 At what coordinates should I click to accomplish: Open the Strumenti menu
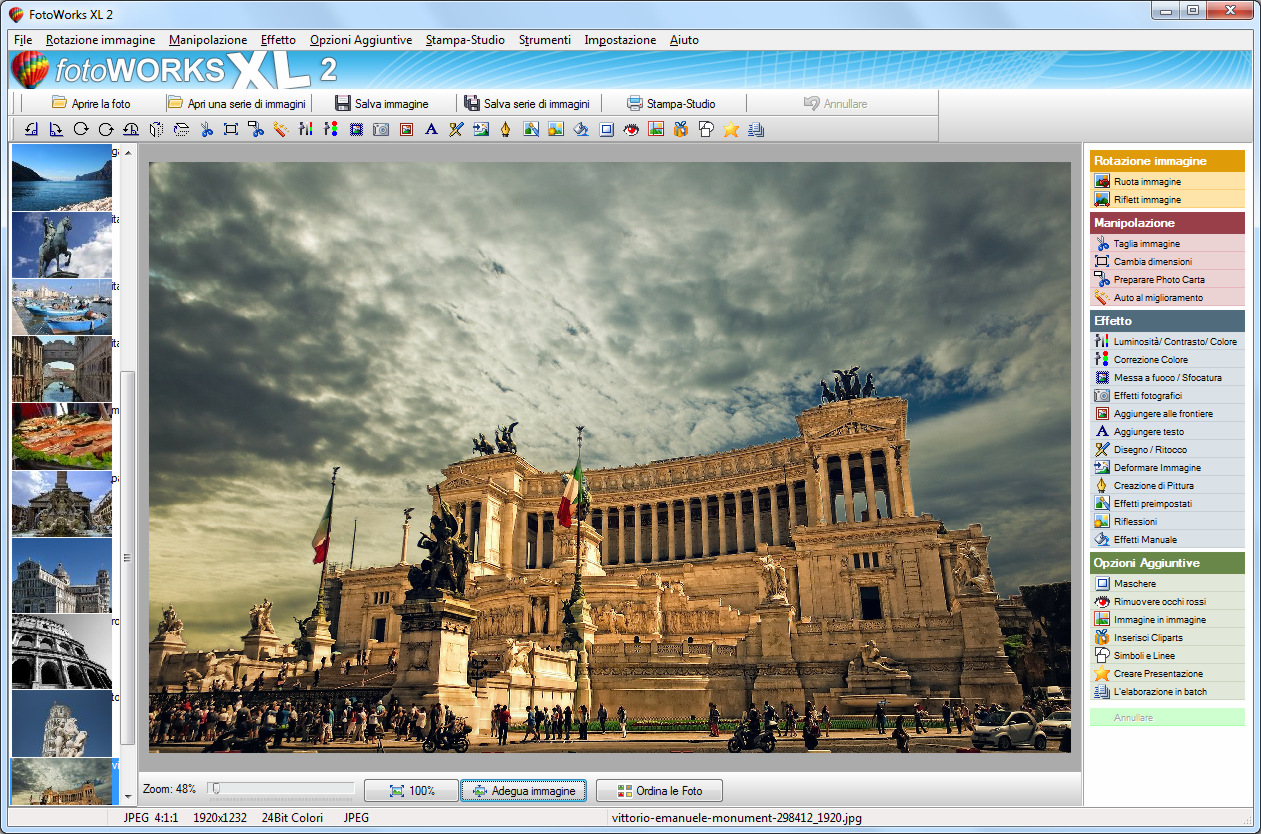point(545,40)
